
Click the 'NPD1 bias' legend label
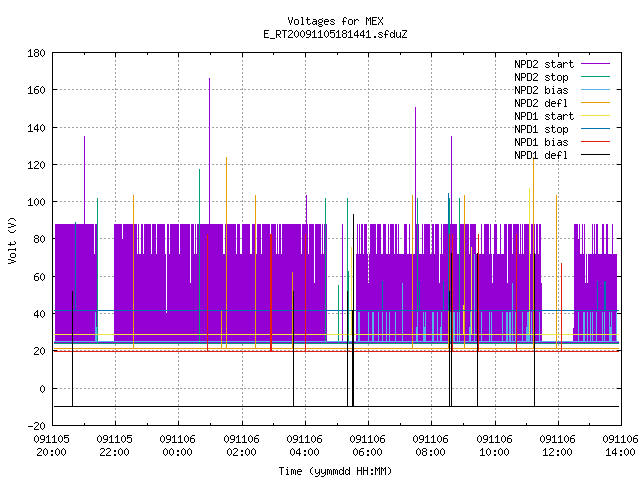point(541,142)
